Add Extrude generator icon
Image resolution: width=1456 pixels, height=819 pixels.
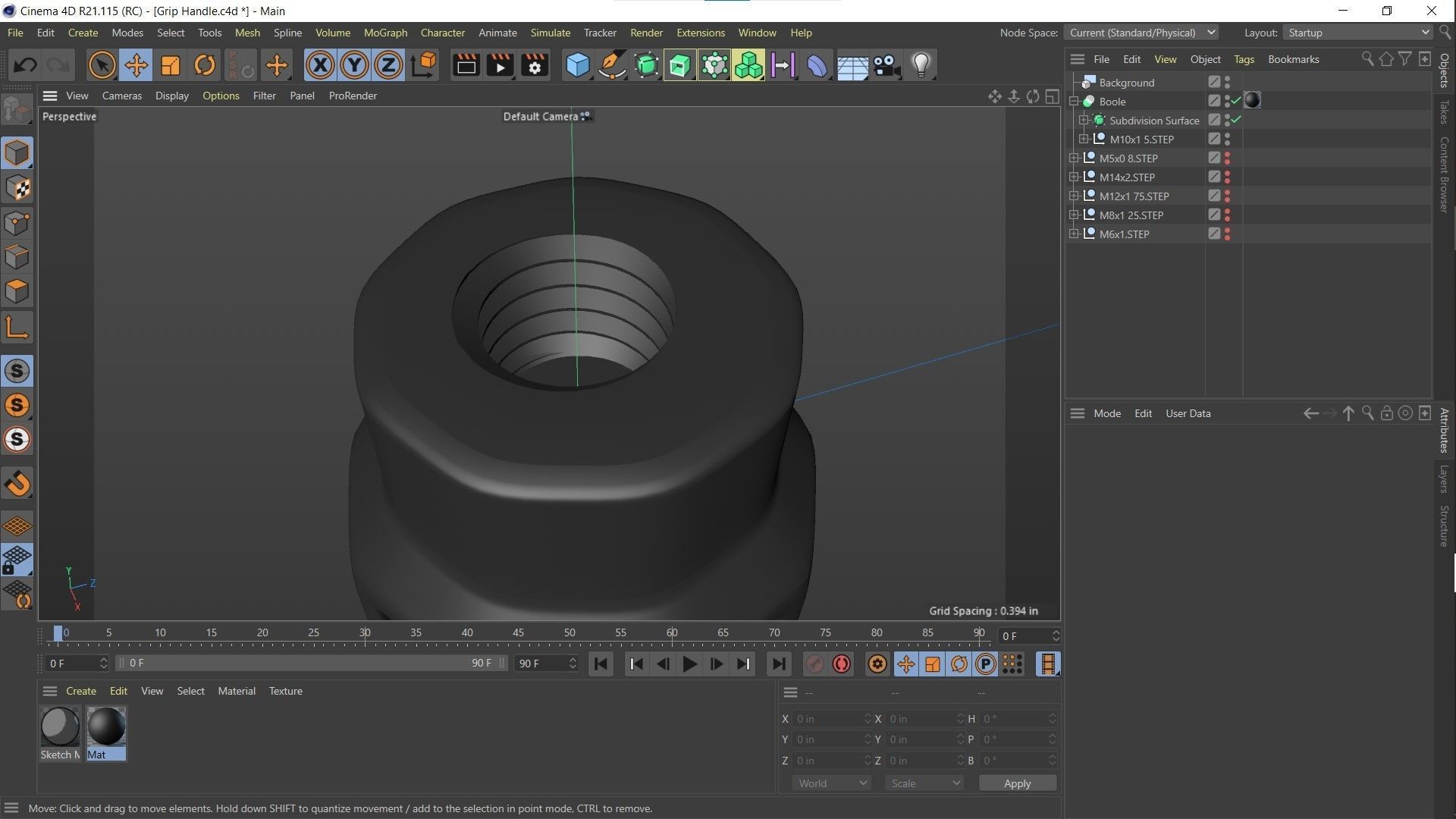click(x=680, y=65)
